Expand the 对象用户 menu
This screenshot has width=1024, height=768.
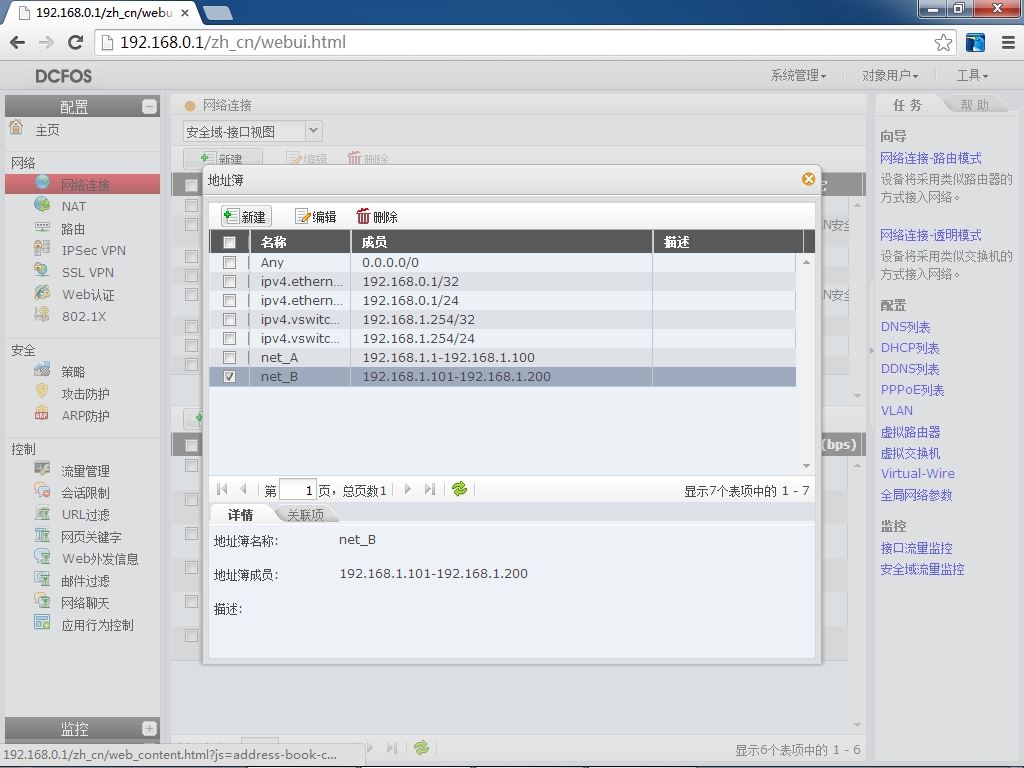coord(889,76)
